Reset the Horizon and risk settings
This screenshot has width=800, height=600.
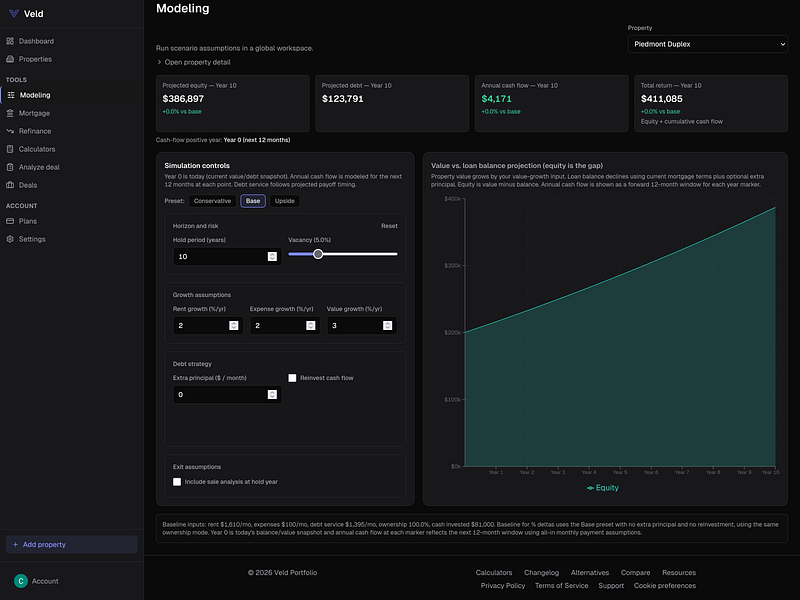point(389,226)
